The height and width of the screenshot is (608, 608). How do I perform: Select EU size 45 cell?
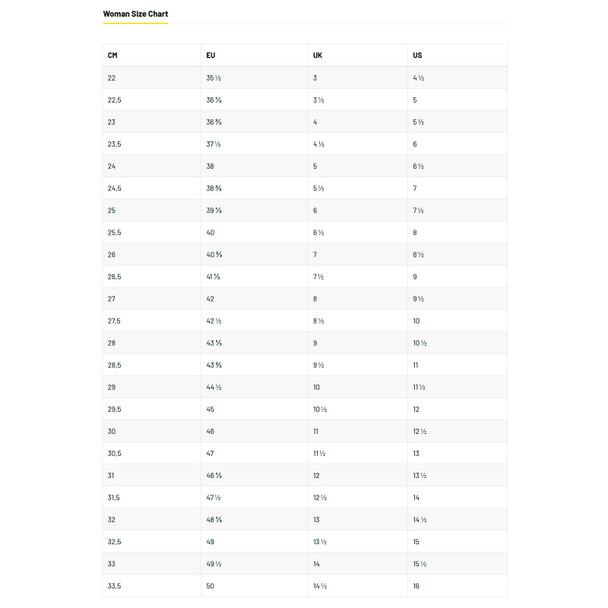click(211, 409)
